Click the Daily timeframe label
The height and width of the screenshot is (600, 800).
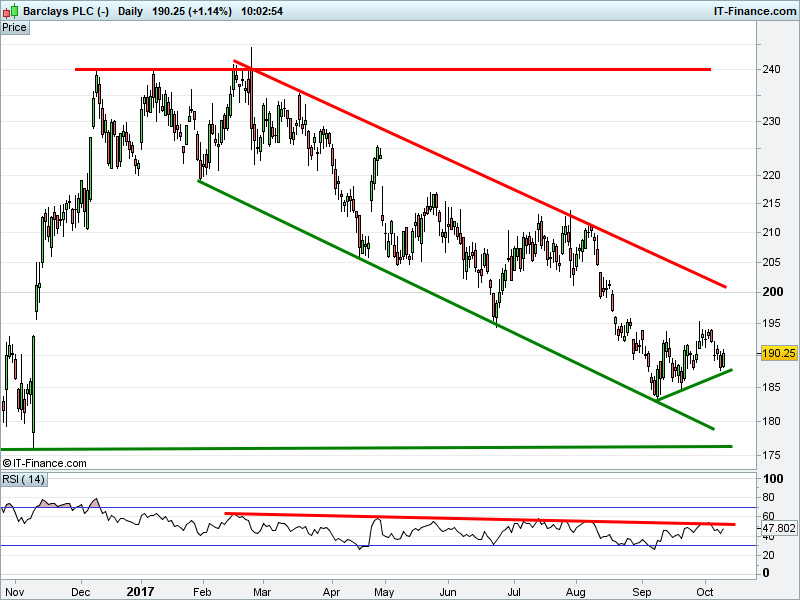pos(130,11)
